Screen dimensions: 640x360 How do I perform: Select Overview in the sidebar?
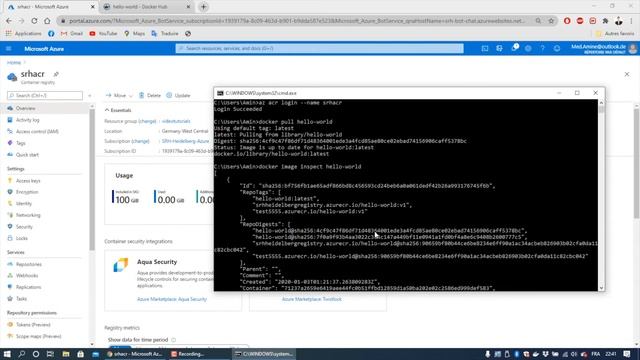[25, 108]
